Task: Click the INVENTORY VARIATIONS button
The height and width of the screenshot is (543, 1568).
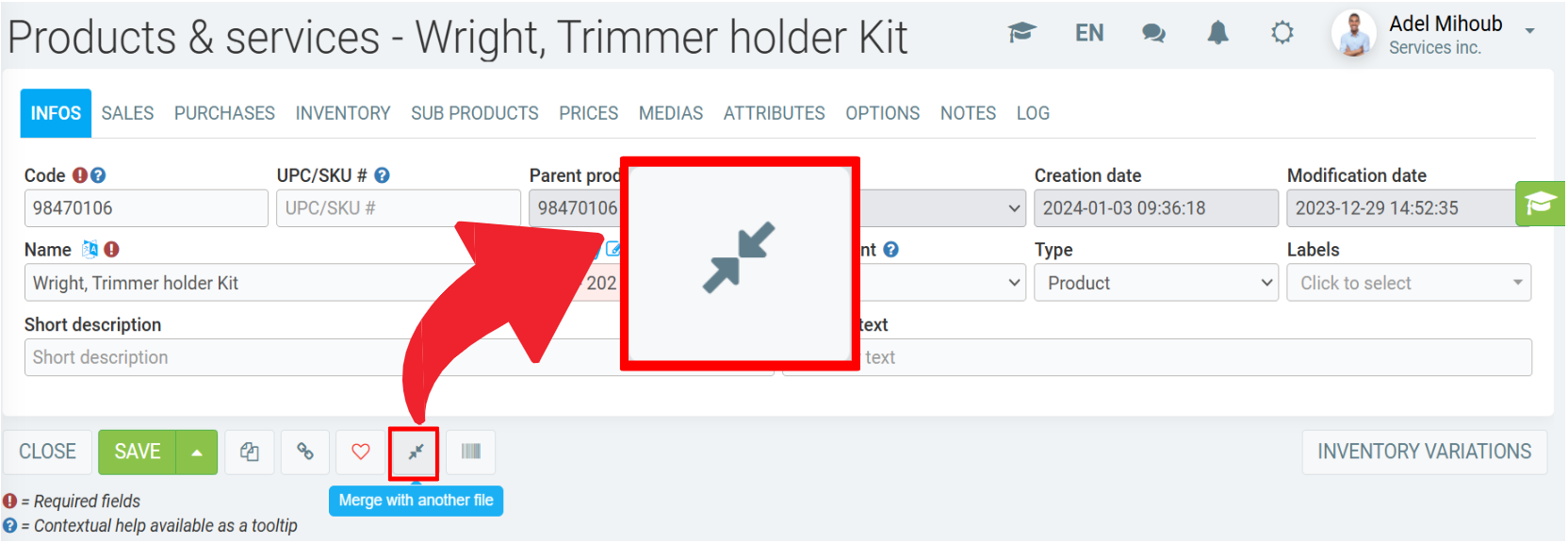Action: pyautogui.click(x=1424, y=452)
